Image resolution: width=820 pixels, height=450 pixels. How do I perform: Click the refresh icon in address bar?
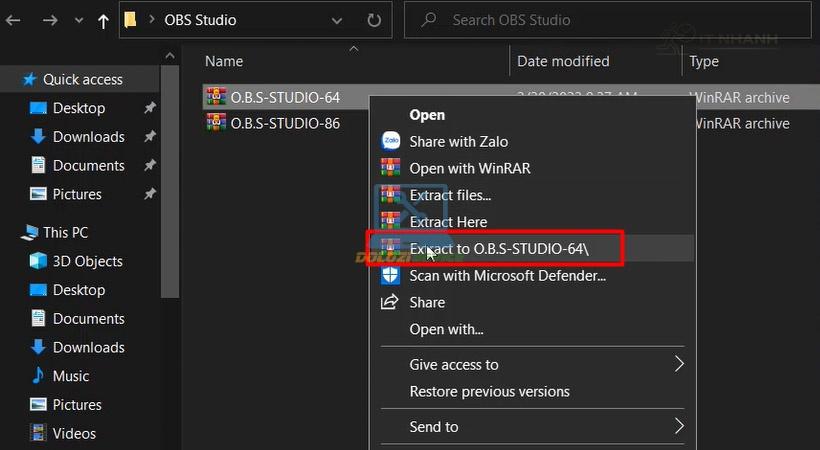pyautogui.click(x=374, y=20)
